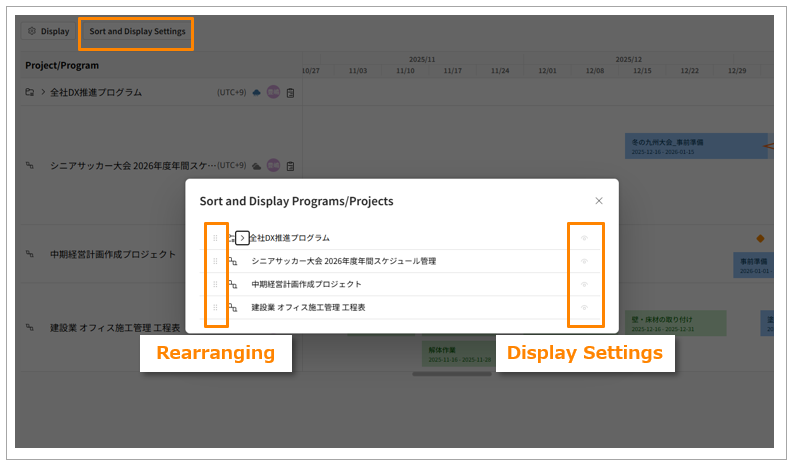This screenshot has width=793, height=463.
Task: Hide シニアサッカー大会 project using eye icon
Action: tap(585, 261)
